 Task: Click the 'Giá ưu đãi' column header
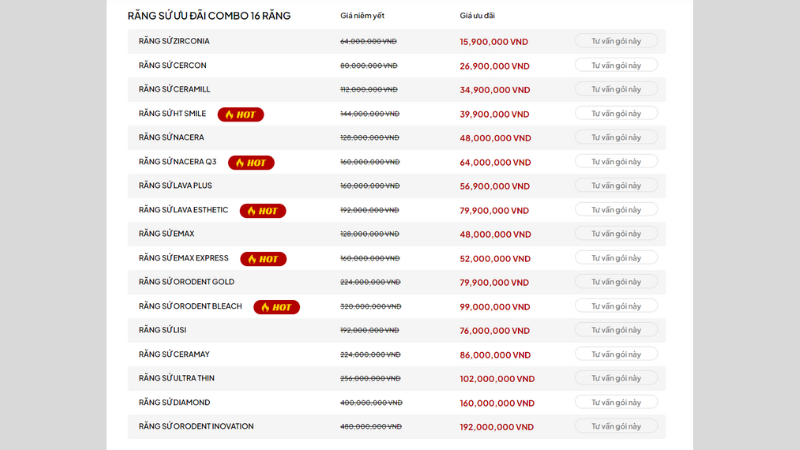point(477,16)
